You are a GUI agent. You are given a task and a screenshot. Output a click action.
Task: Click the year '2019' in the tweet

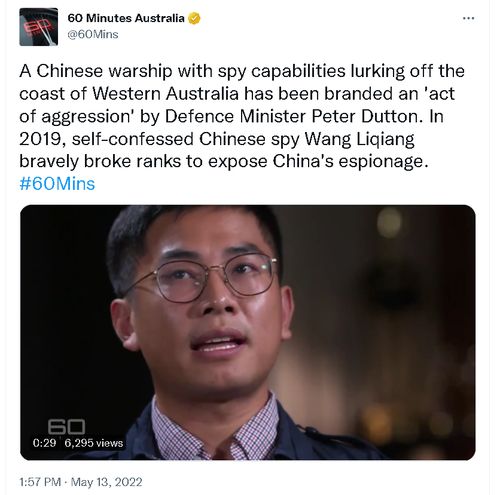42,139
